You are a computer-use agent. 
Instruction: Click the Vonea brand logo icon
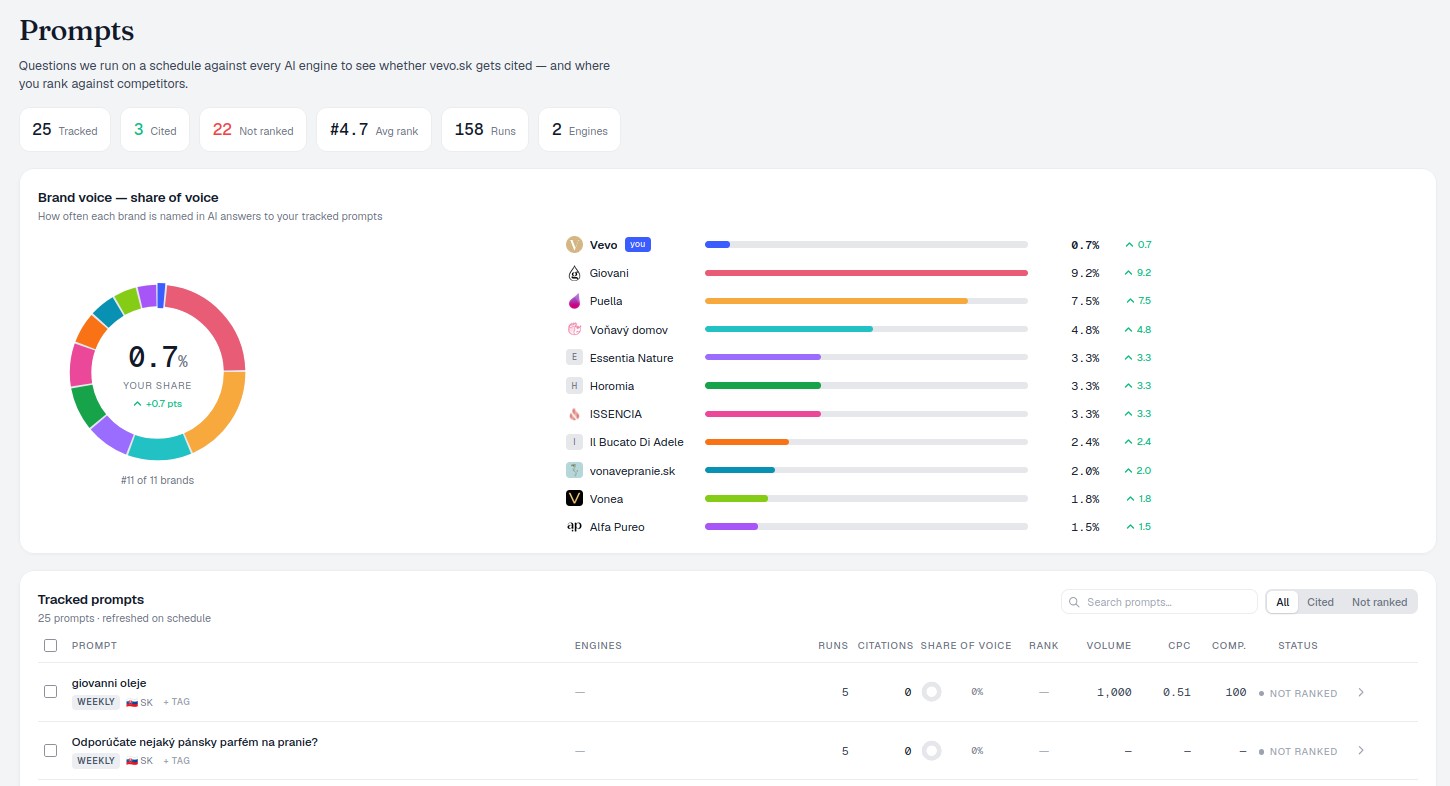tap(574, 498)
